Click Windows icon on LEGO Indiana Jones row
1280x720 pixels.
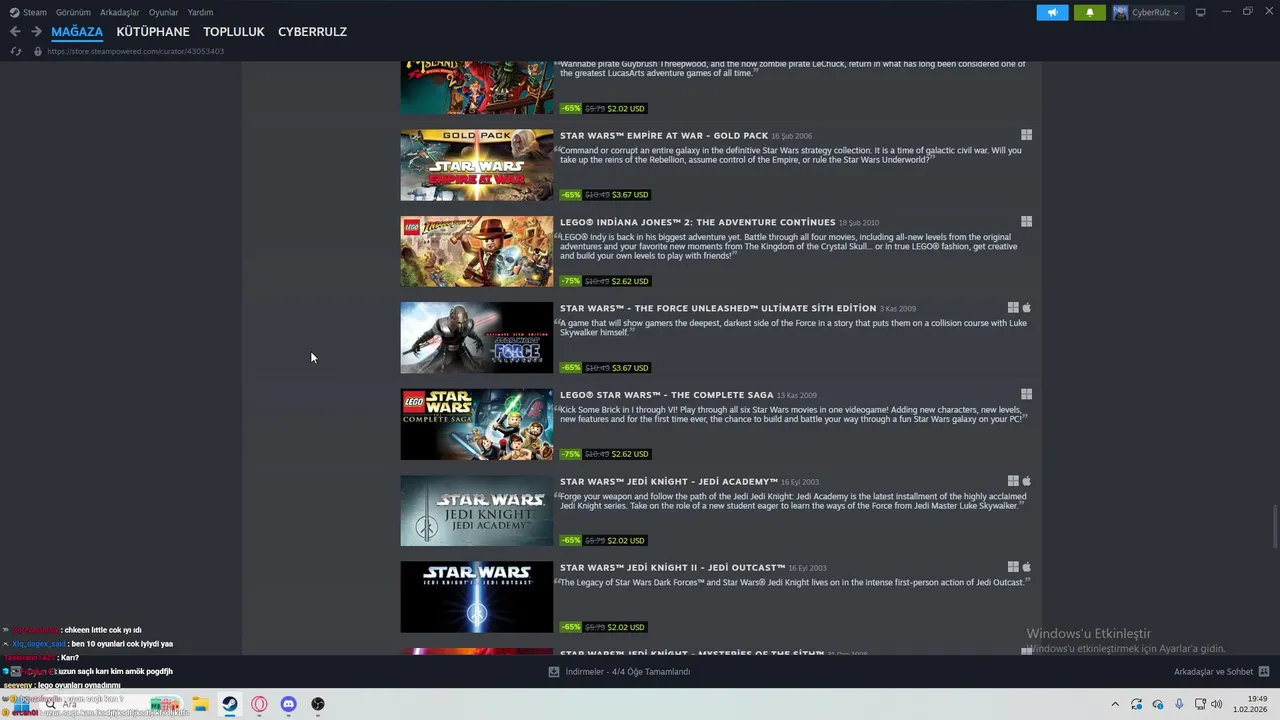tap(1026, 222)
